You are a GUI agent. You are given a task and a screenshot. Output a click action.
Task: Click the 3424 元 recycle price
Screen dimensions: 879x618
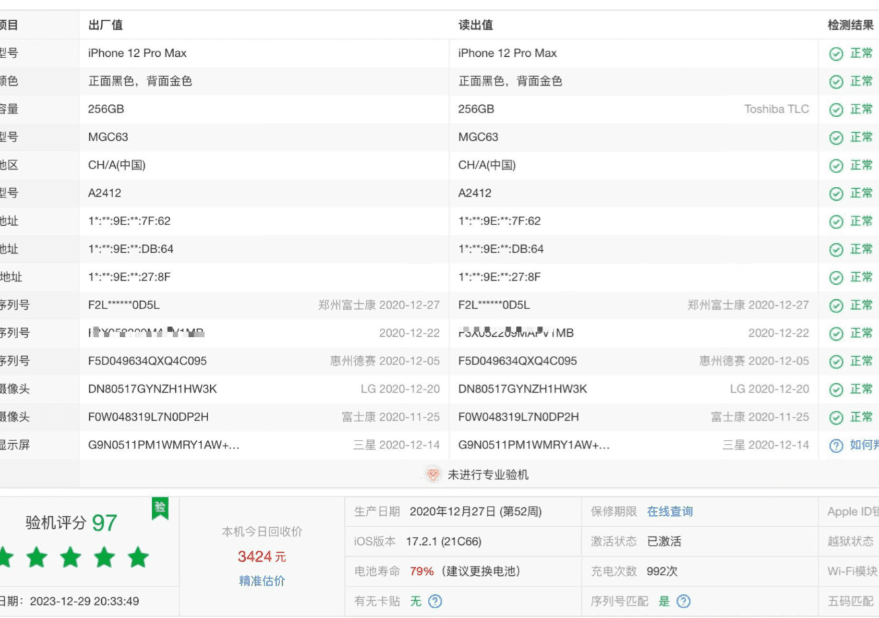point(261,556)
